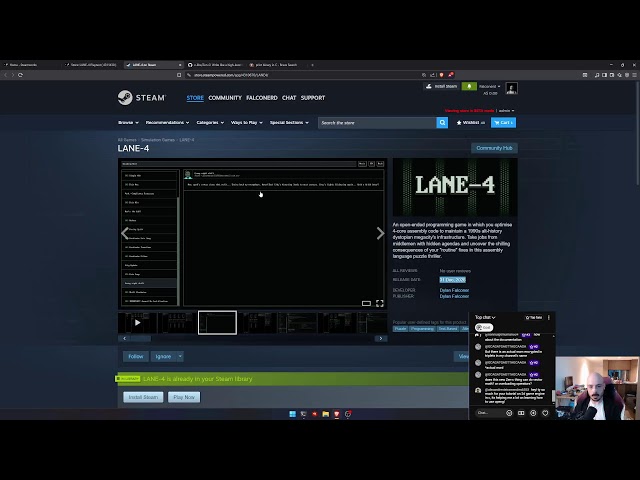
Task: Show the previous screenshot with left arrow
Action: [x=125, y=233]
